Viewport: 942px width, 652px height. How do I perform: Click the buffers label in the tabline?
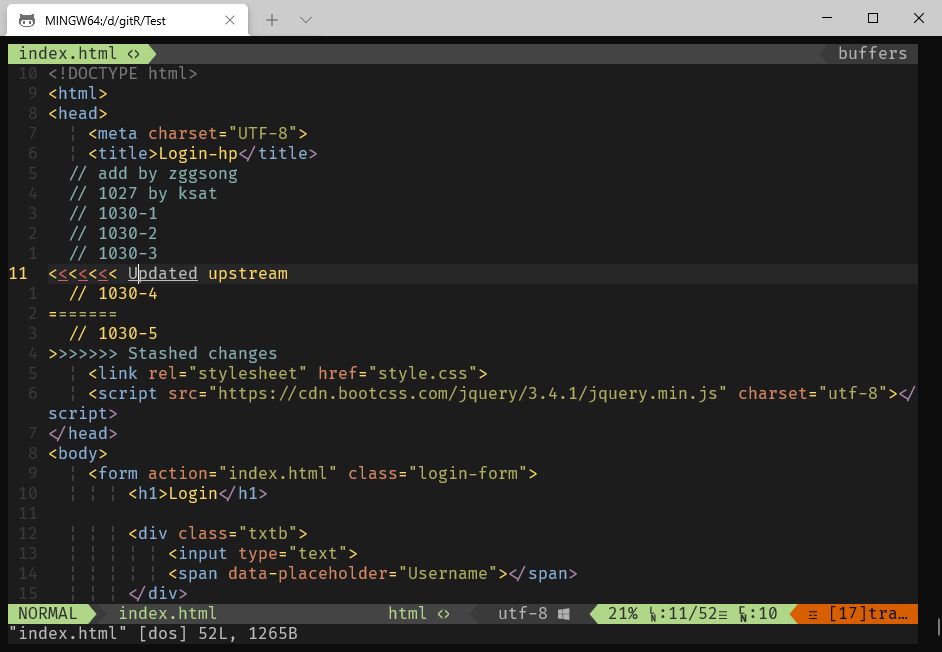(872, 53)
